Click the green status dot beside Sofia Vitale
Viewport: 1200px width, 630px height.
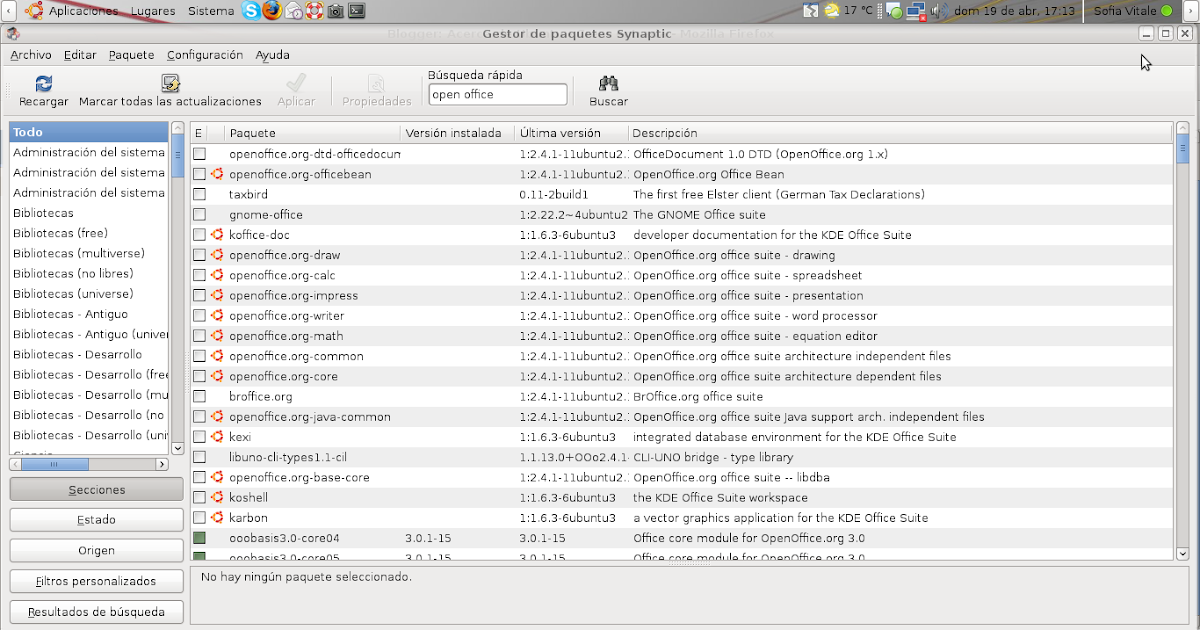coord(1166,11)
